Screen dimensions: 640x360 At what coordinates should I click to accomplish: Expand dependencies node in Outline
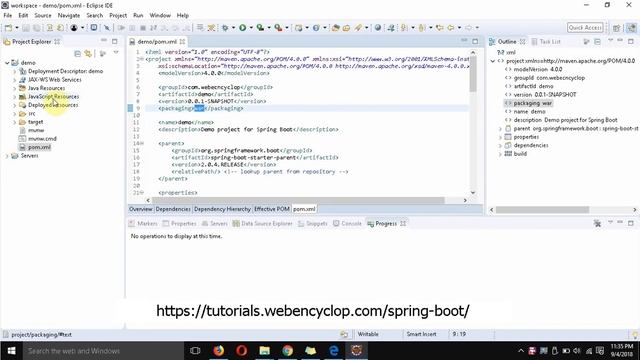(500, 145)
